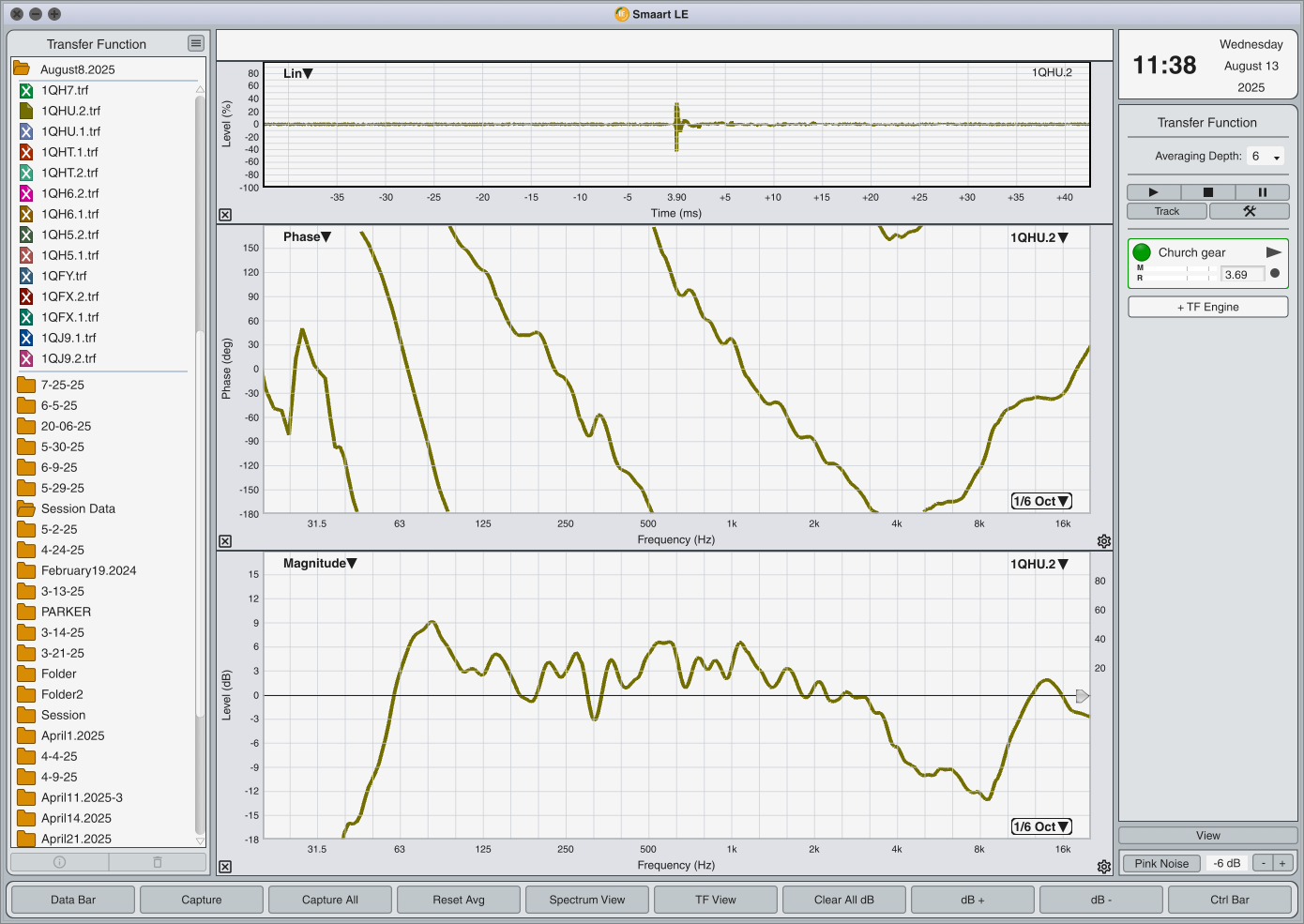Open the August8.2025 folder icon

[x=22, y=68]
